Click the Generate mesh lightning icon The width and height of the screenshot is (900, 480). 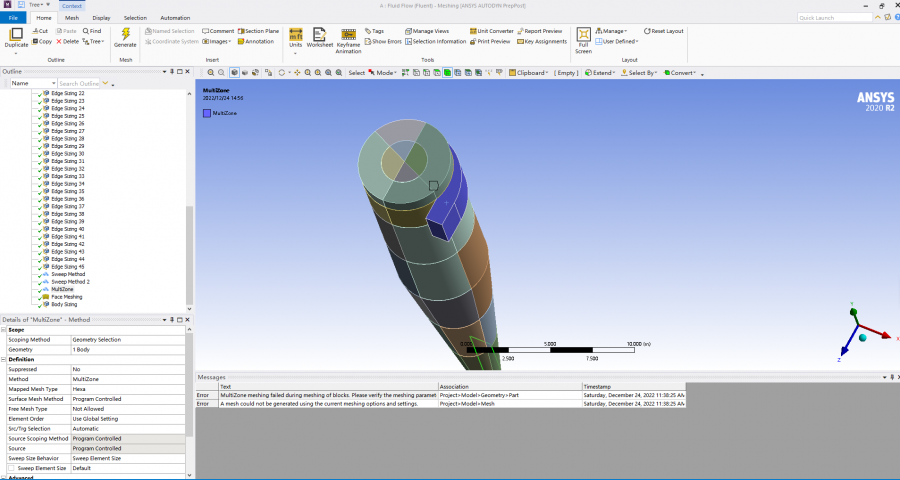pos(125,35)
